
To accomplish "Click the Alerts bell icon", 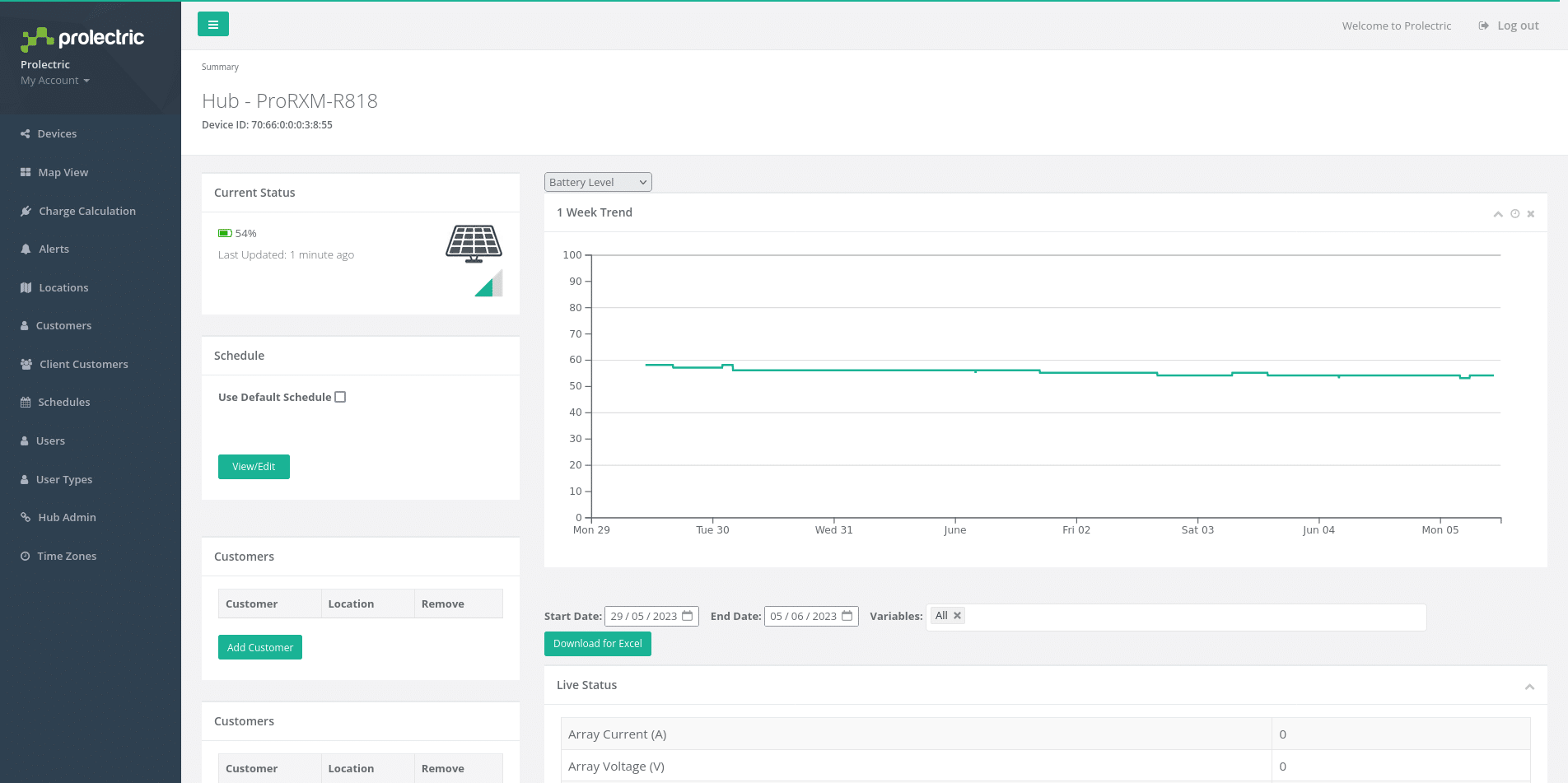I will (x=26, y=249).
